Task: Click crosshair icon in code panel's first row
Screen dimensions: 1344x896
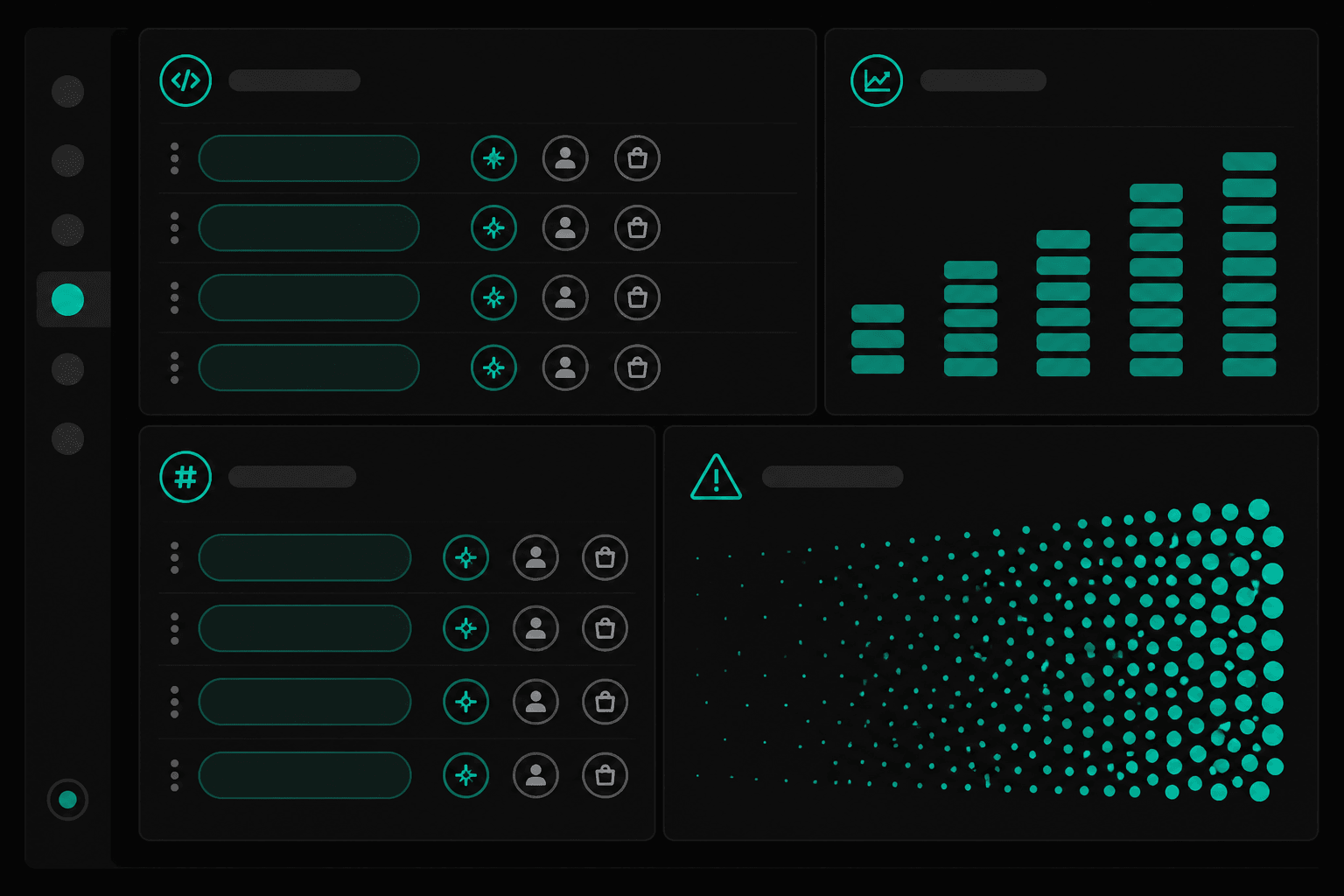Action: 493,158
